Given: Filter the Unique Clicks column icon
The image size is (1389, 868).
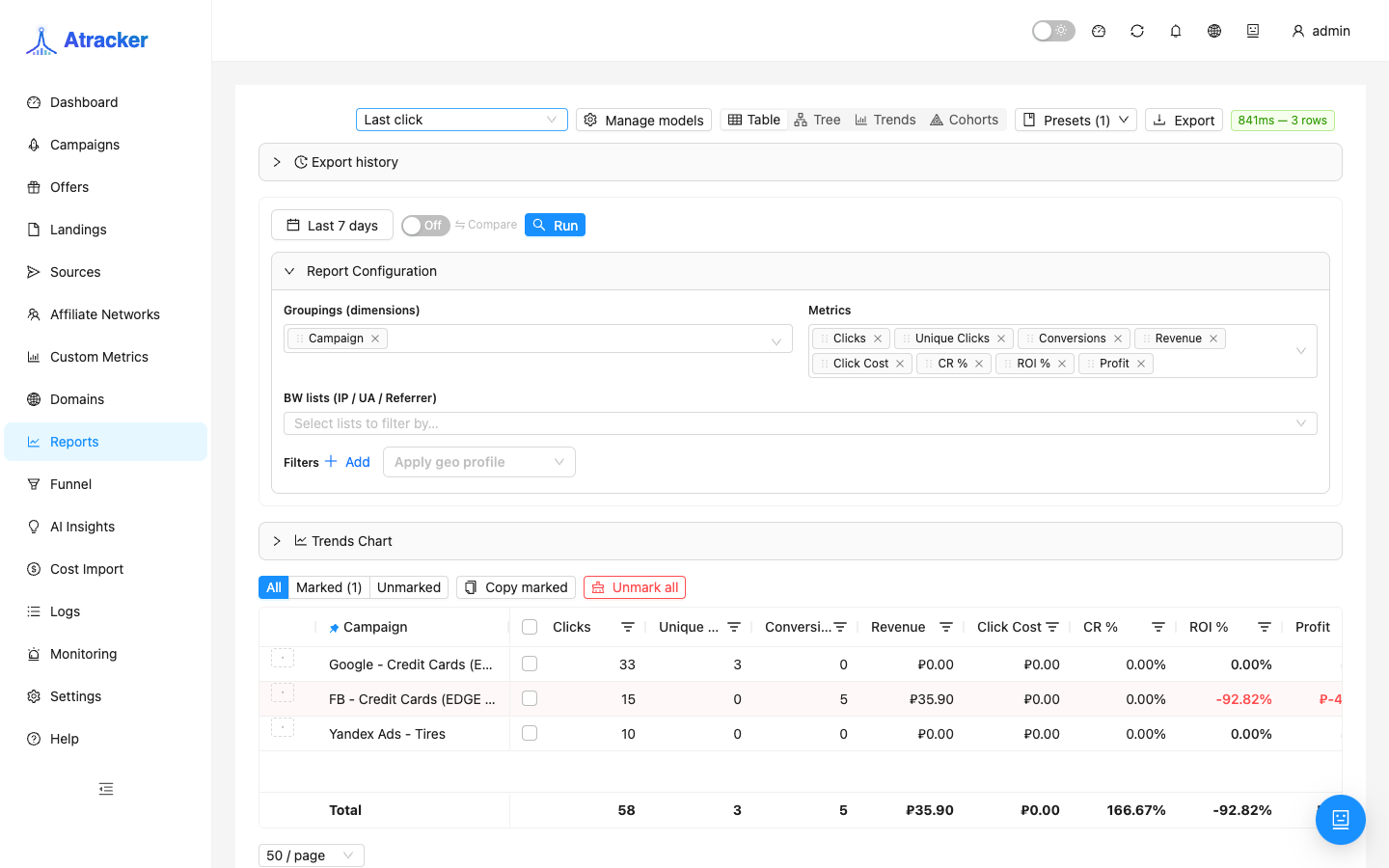Looking at the screenshot, I should 734,627.
